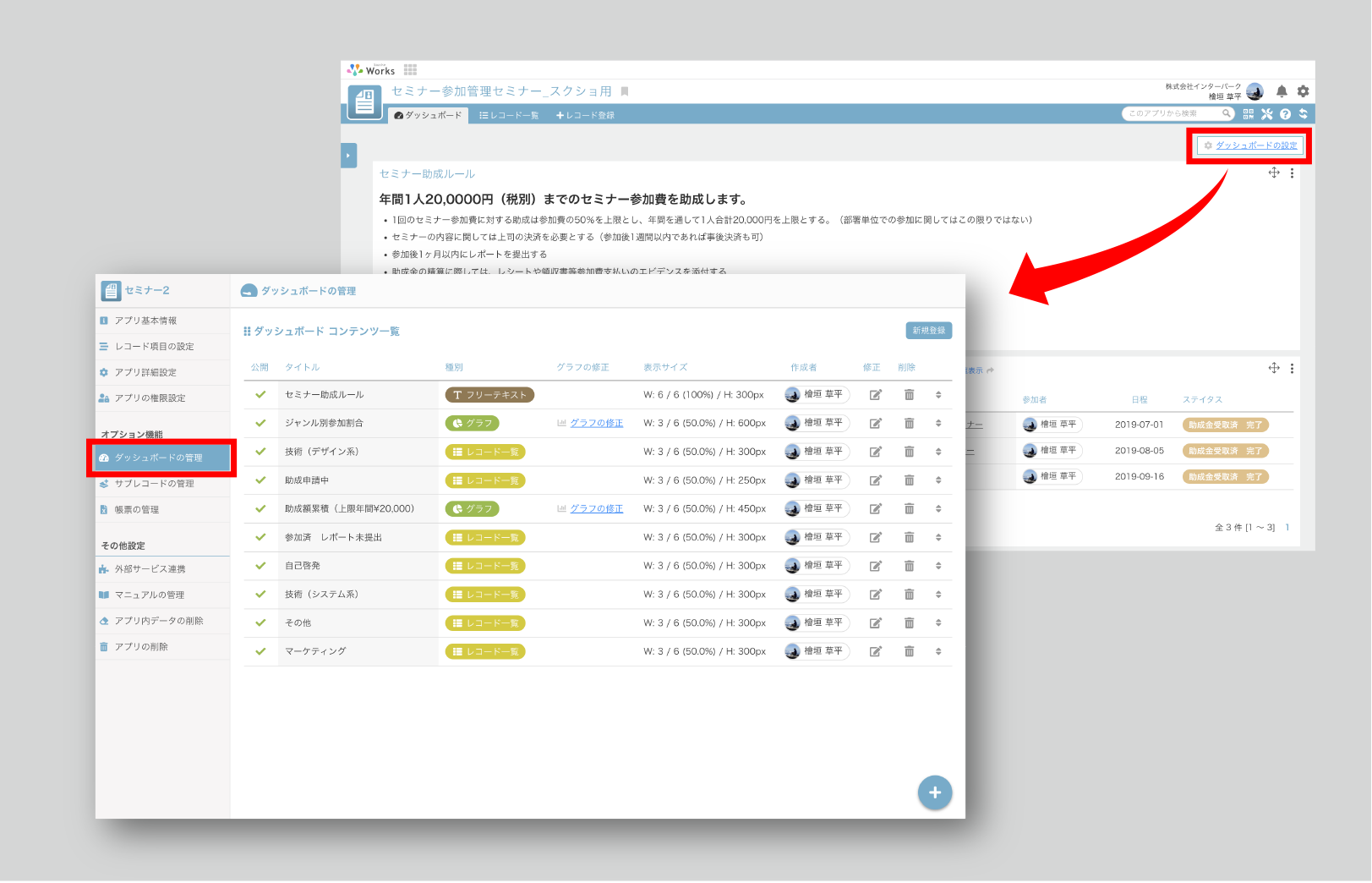1372x883 pixels.
Task: Switch to the ダッシュボード tab
Action: (x=429, y=115)
